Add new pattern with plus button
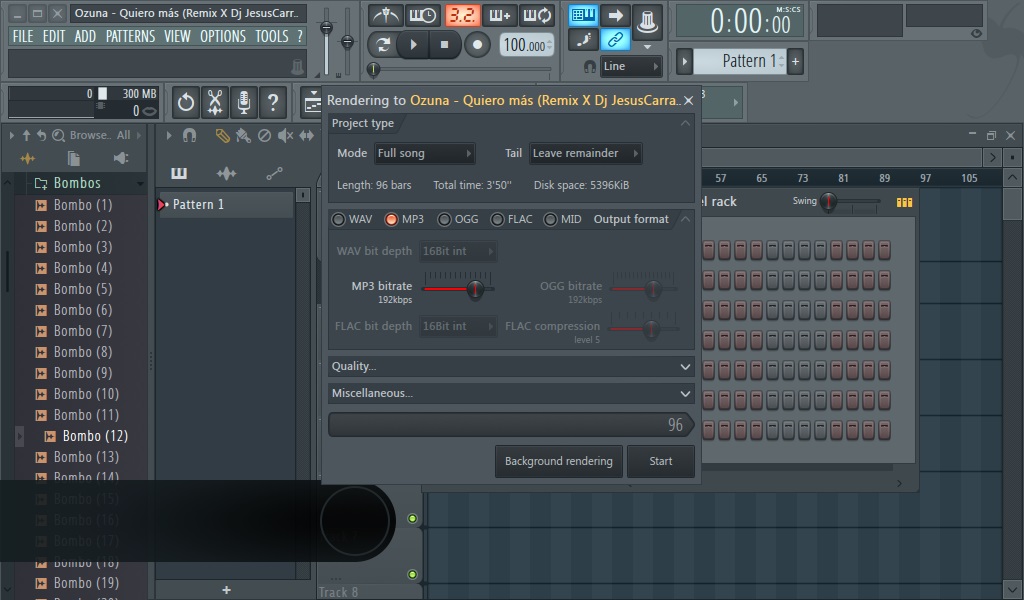 795,61
